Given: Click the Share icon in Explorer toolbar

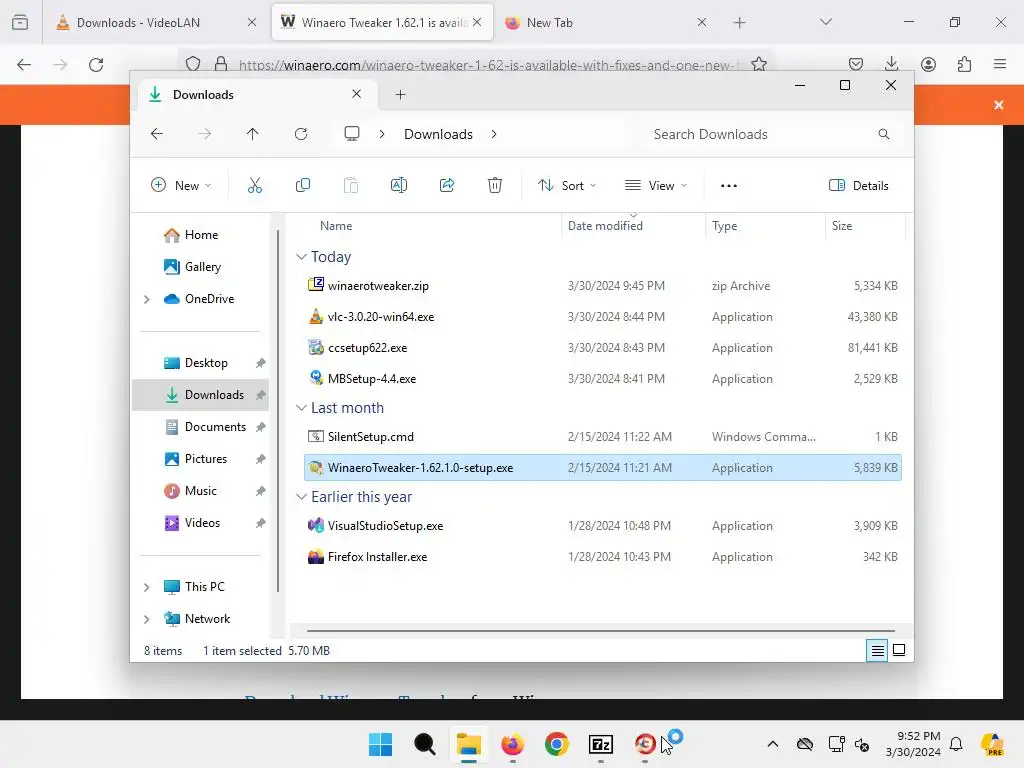Looking at the screenshot, I should pyautogui.click(x=447, y=185).
